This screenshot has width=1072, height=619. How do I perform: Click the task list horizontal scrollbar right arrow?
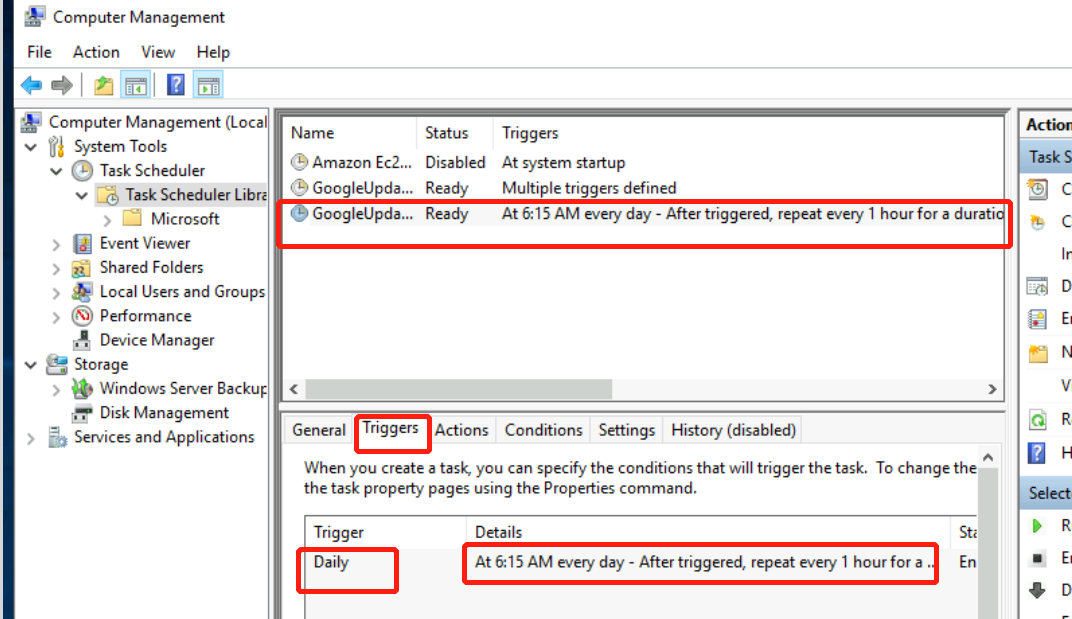pyautogui.click(x=992, y=389)
